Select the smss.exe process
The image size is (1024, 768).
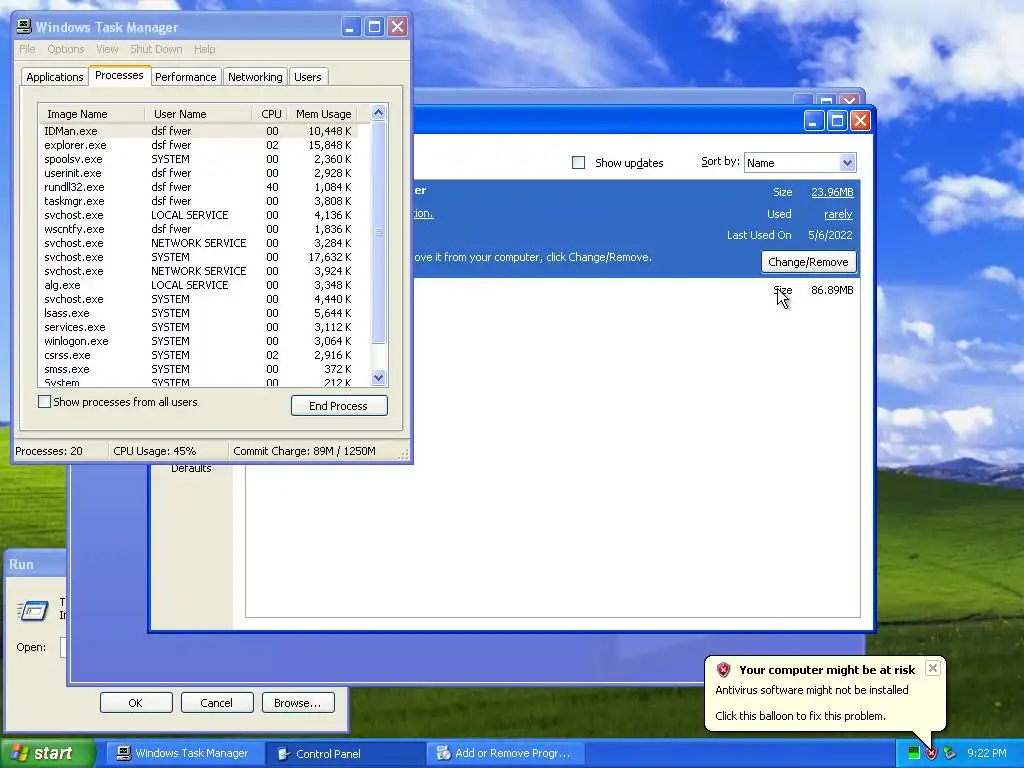[x=199, y=370]
